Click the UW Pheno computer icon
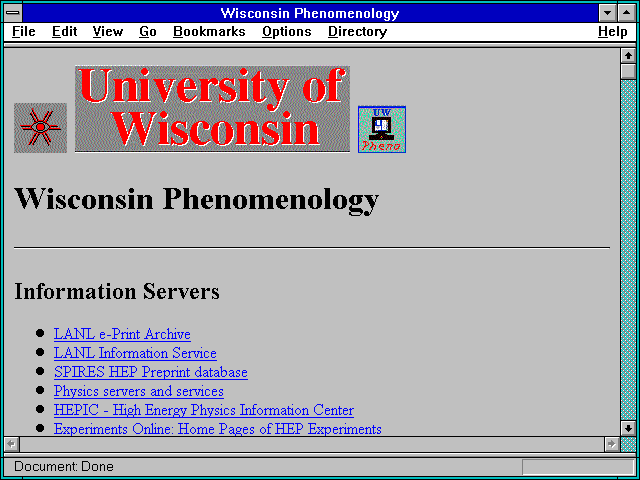640x480 pixels. click(x=382, y=129)
